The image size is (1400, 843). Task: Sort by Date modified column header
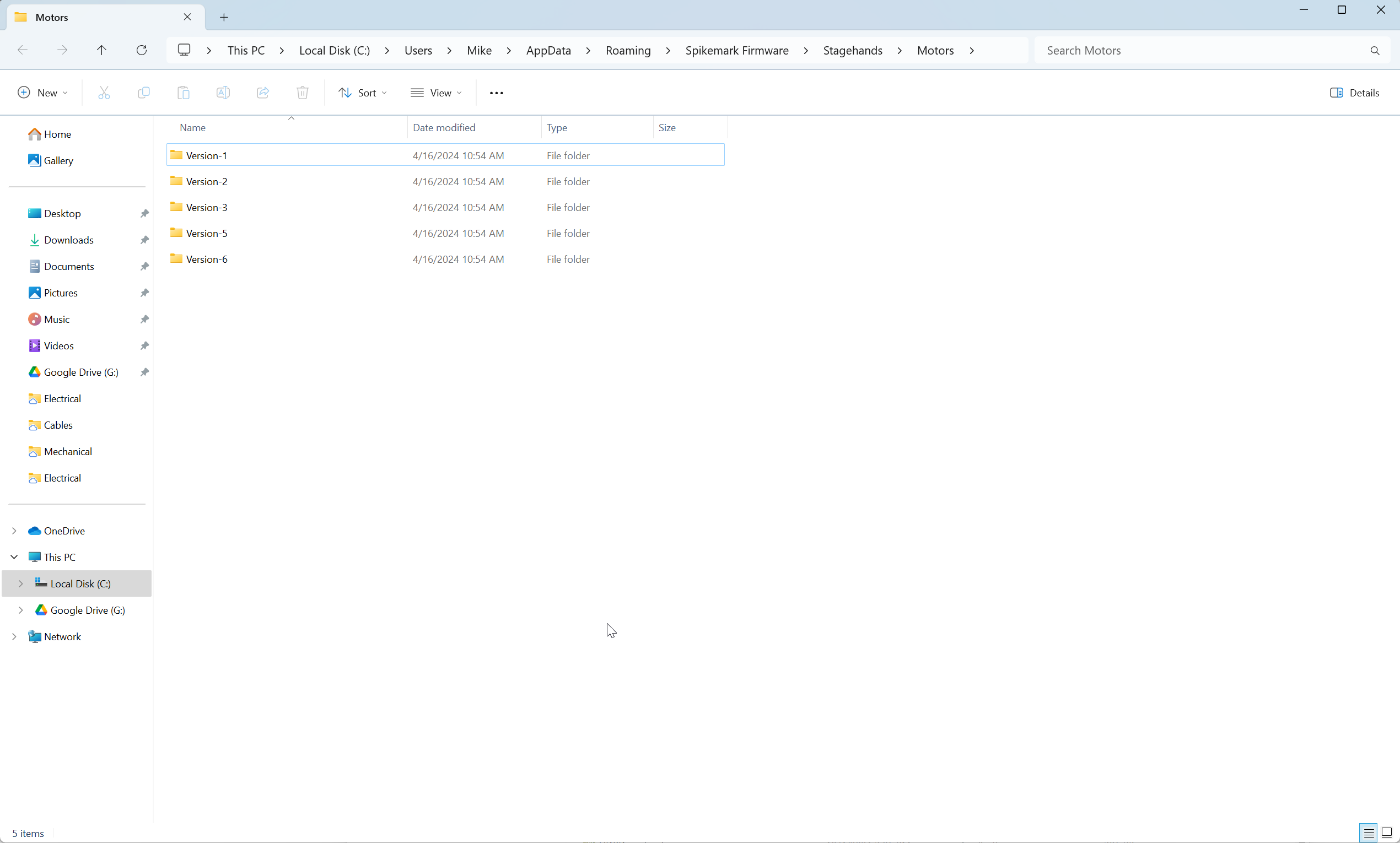pyautogui.click(x=444, y=128)
